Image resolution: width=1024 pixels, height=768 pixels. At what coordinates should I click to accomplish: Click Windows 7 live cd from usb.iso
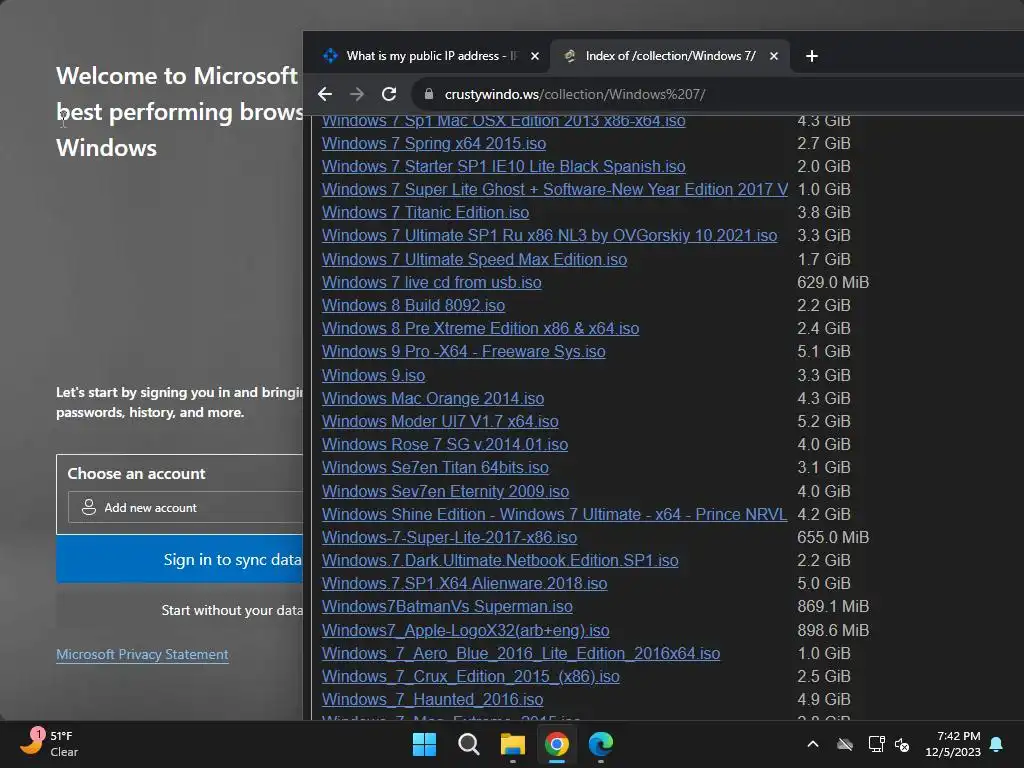click(x=432, y=282)
